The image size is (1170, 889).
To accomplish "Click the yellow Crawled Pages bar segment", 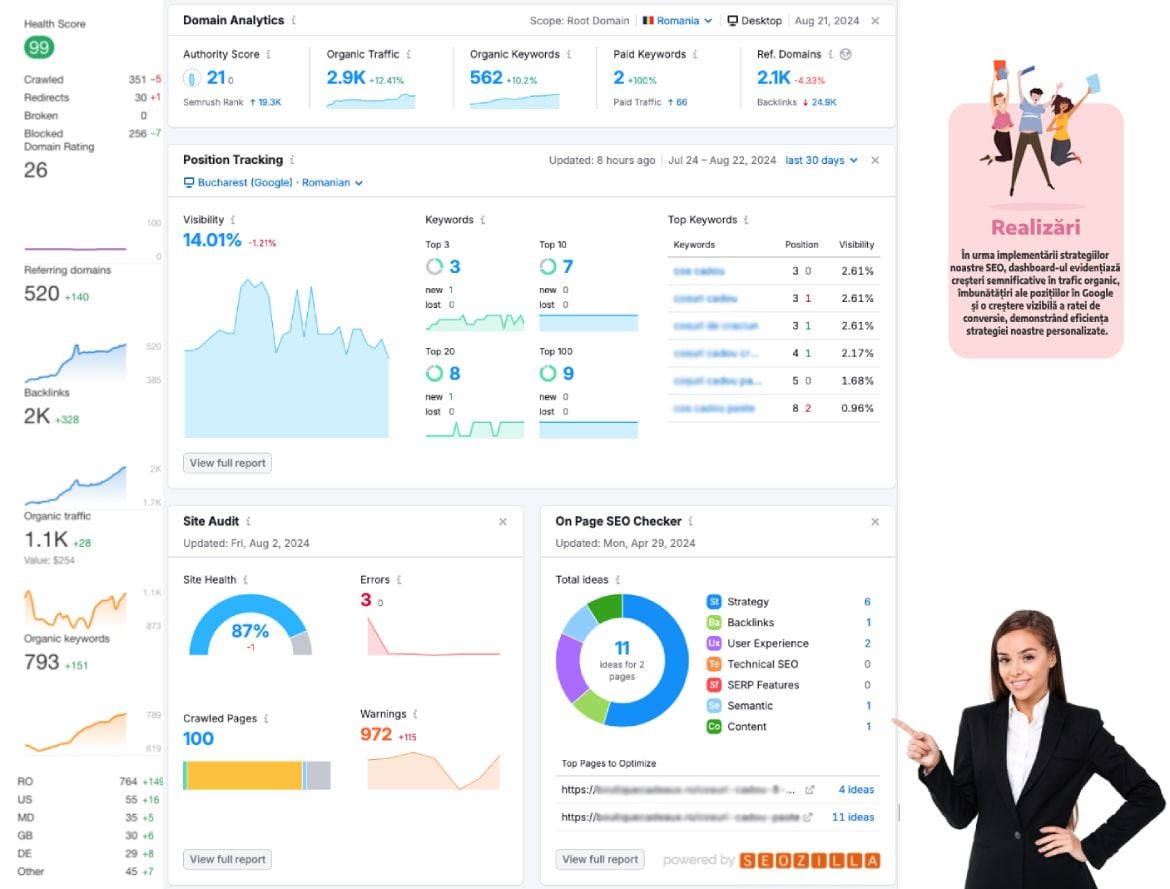I will 244,776.
